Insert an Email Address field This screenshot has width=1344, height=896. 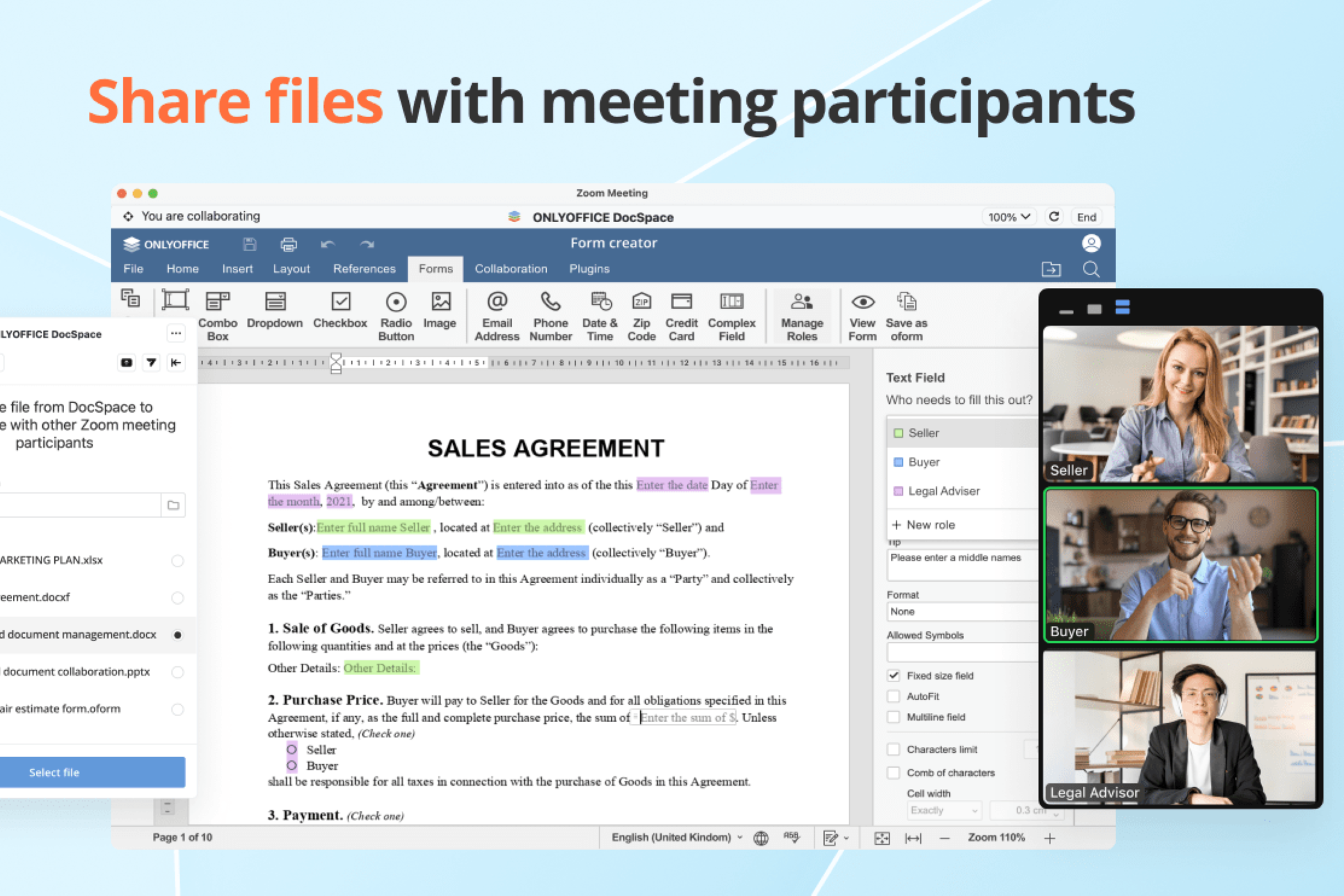(497, 316)
